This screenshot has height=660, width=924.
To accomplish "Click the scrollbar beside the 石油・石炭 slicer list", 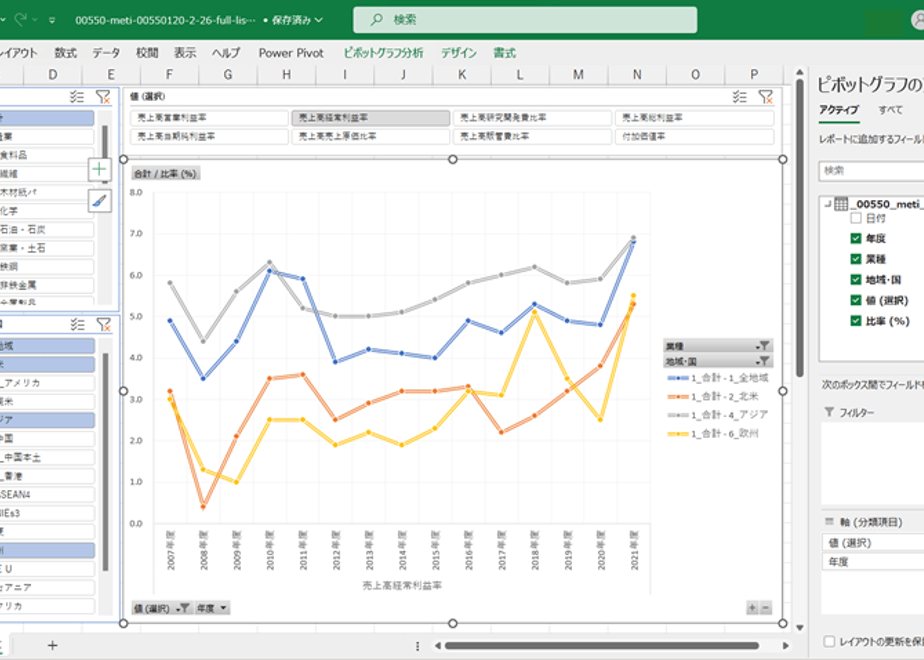I will click(105, 154).
